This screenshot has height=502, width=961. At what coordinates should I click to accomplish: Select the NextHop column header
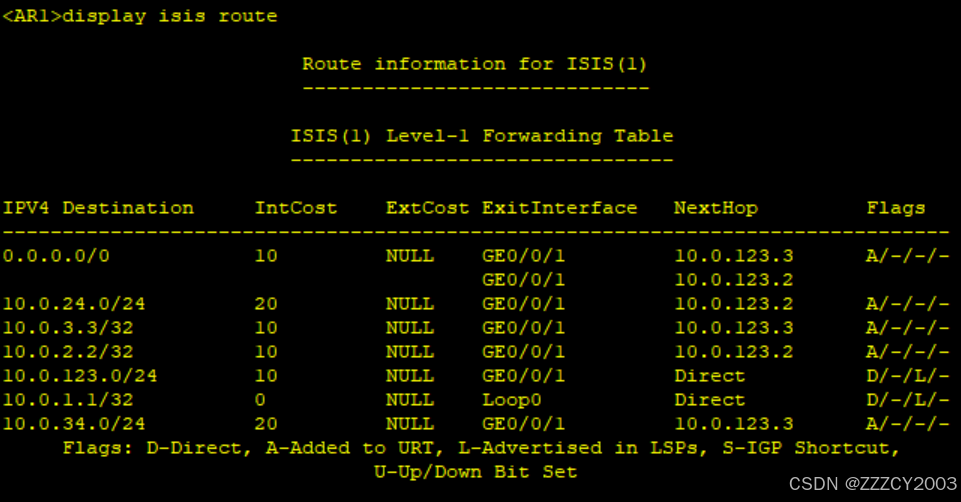click(x=715, y=208)
